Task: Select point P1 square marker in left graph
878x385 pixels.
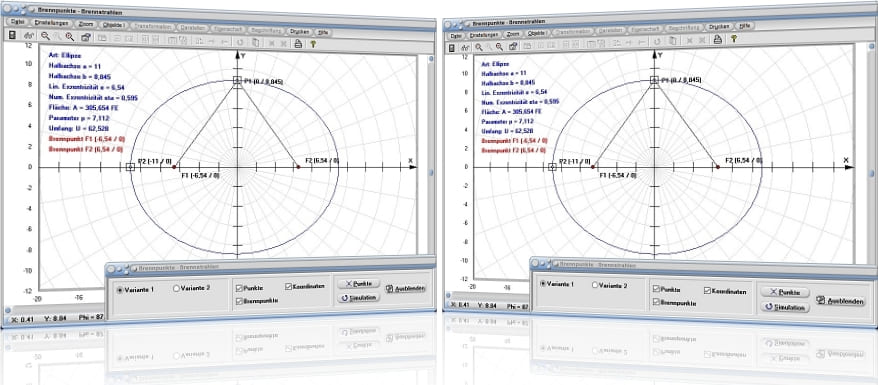Action: [237, 81]
